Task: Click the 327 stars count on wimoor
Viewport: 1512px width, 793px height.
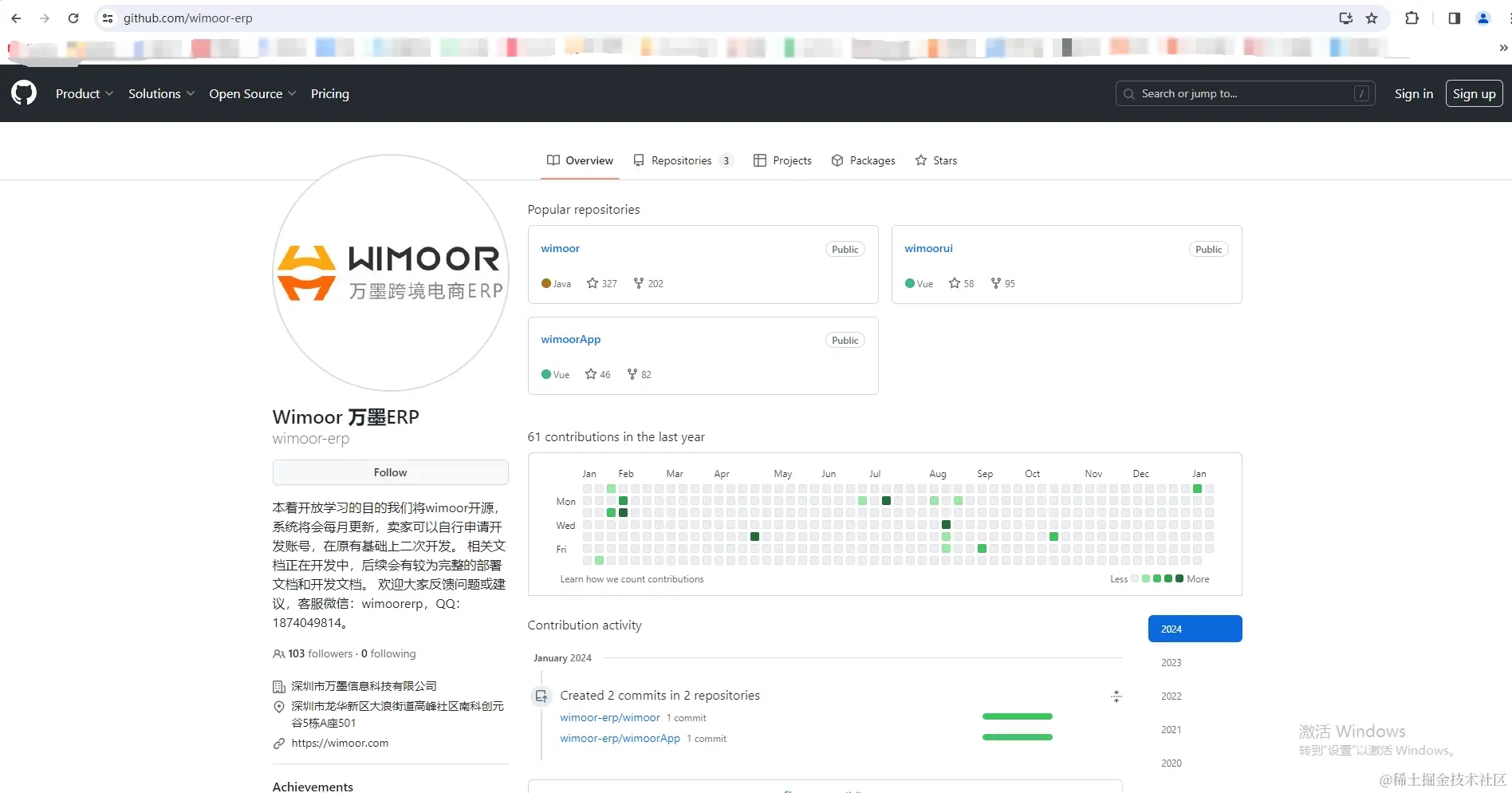Action: point(609,284)
